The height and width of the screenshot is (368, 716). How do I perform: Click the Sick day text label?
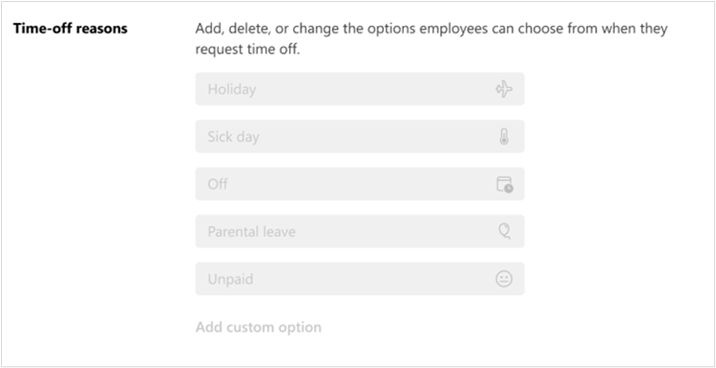point(233,137)
